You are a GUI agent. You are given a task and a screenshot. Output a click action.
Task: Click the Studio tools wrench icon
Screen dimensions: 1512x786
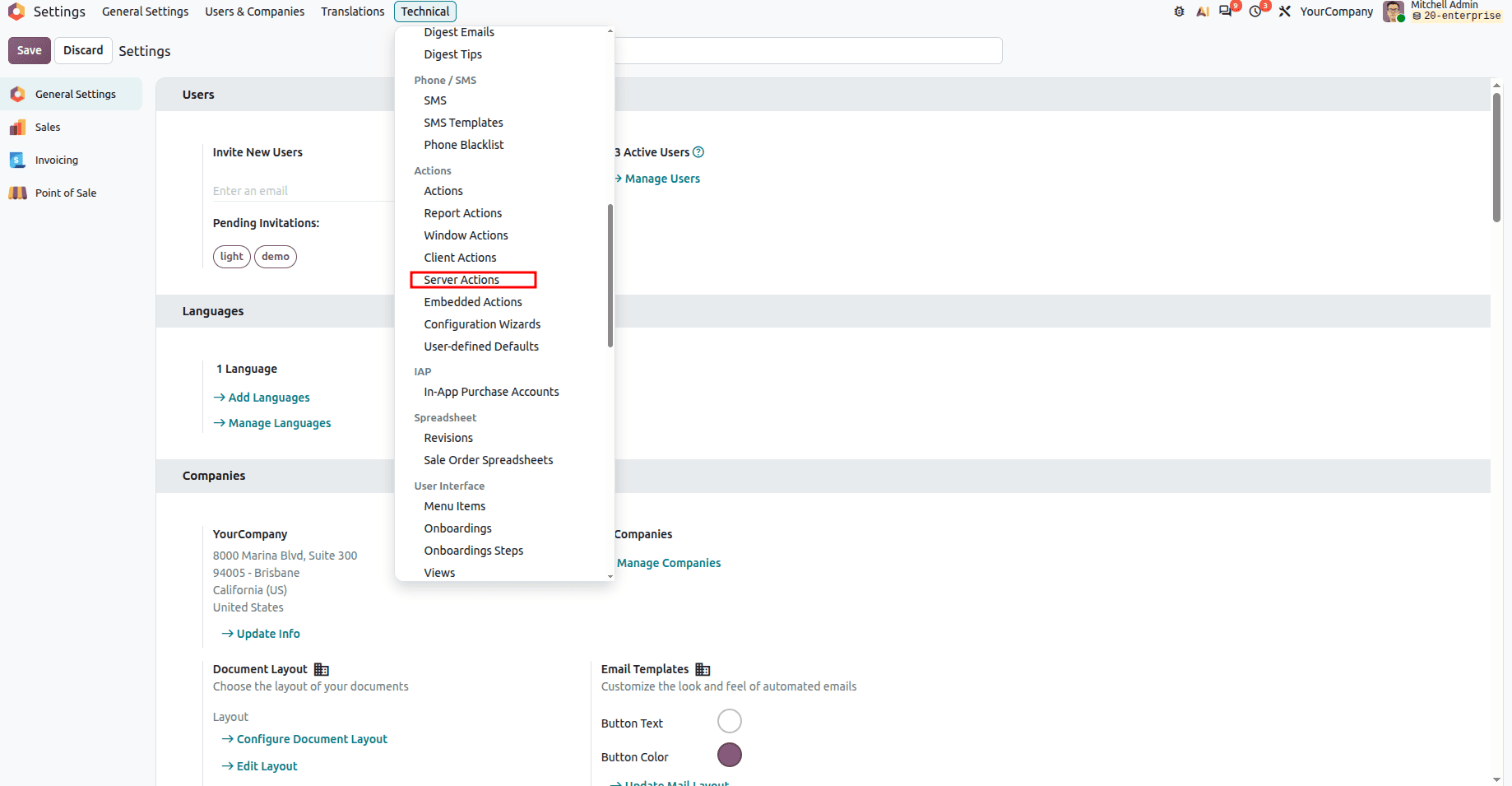1284,12
